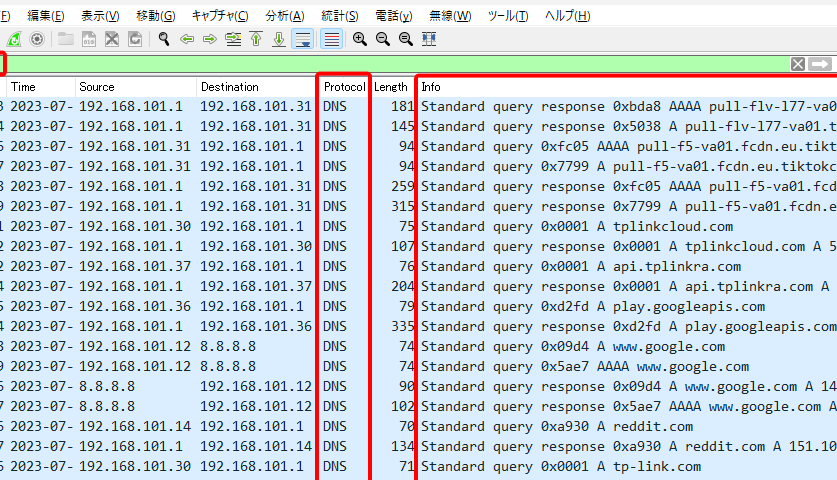This screenshot has width=837, height=480.
Task: Close this capture file icon
Action: click(x=112, y=39)
